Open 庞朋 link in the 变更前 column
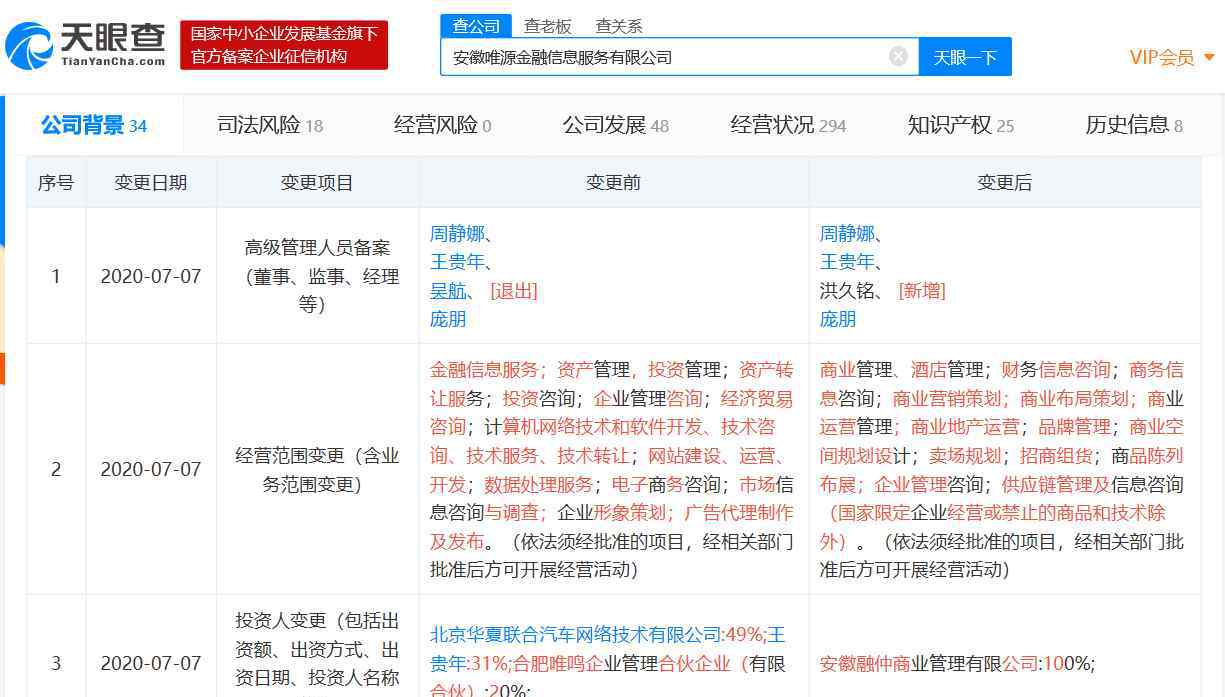This screenshot has width=1225, height=697. pyautogui.click(x=448, y=319)
